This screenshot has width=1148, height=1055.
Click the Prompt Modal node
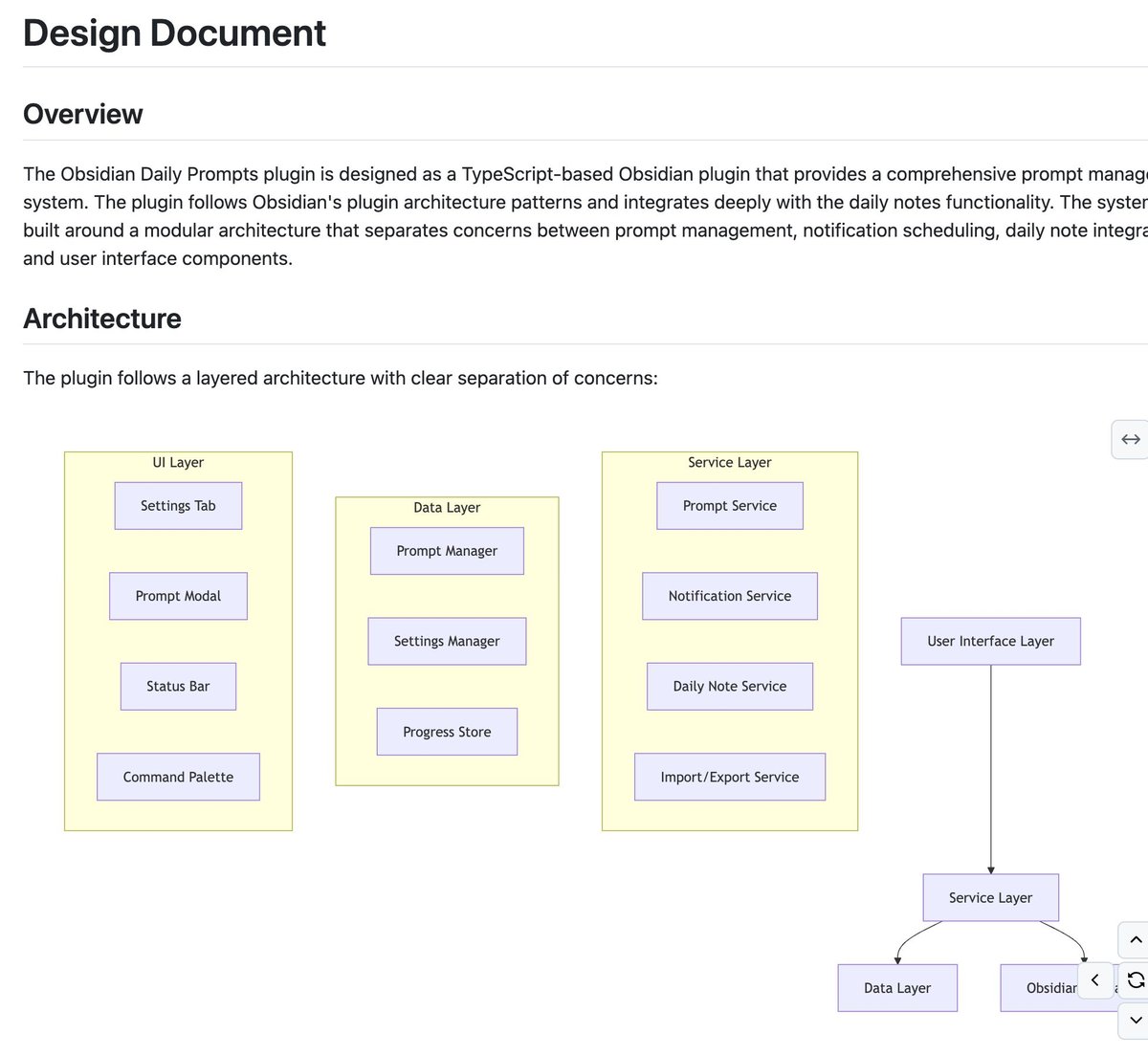pyautogui.click(x=178, y=596)
